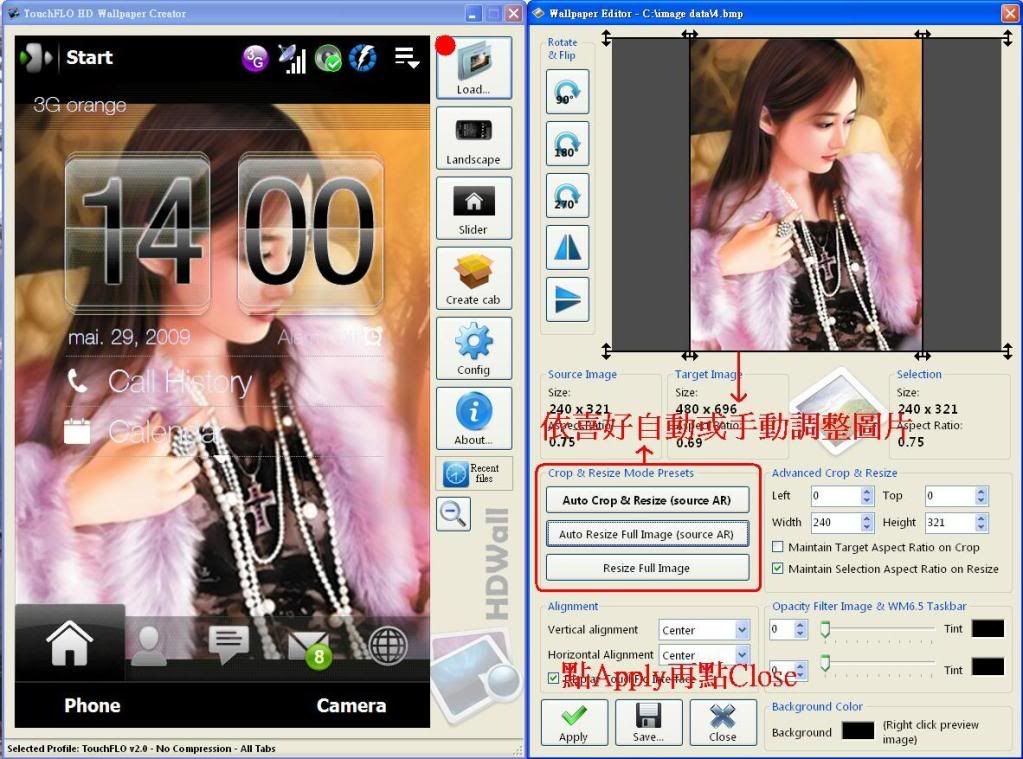This screenshot has width=1023, height=759.
Task: Click the Left crop value field
Action: click(x=836, y=496)
